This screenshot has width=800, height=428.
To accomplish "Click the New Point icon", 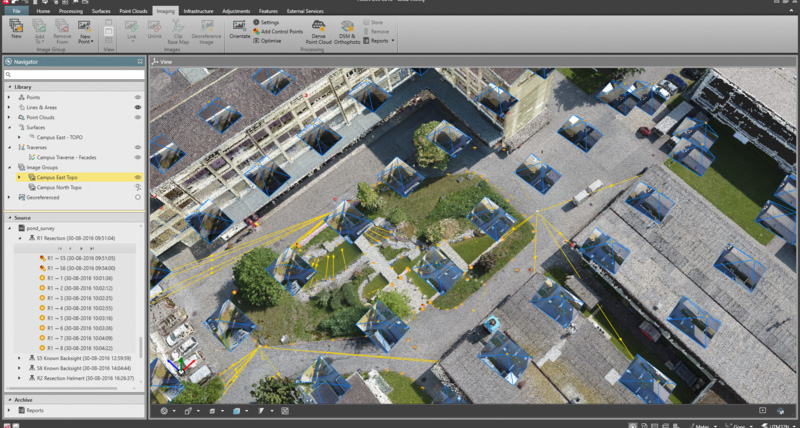I will [84, 26].
